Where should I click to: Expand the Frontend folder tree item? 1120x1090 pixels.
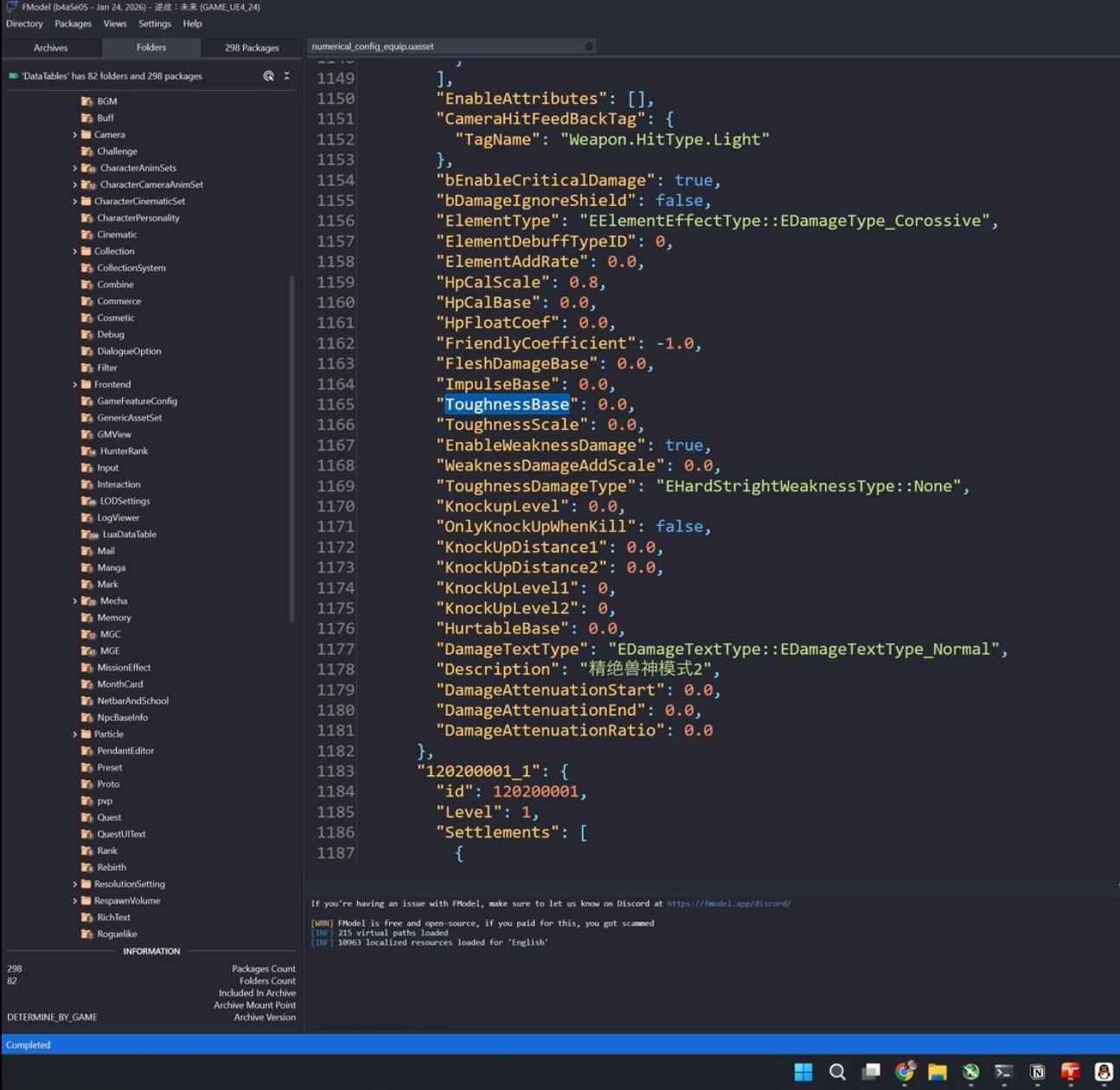point(75,385)
